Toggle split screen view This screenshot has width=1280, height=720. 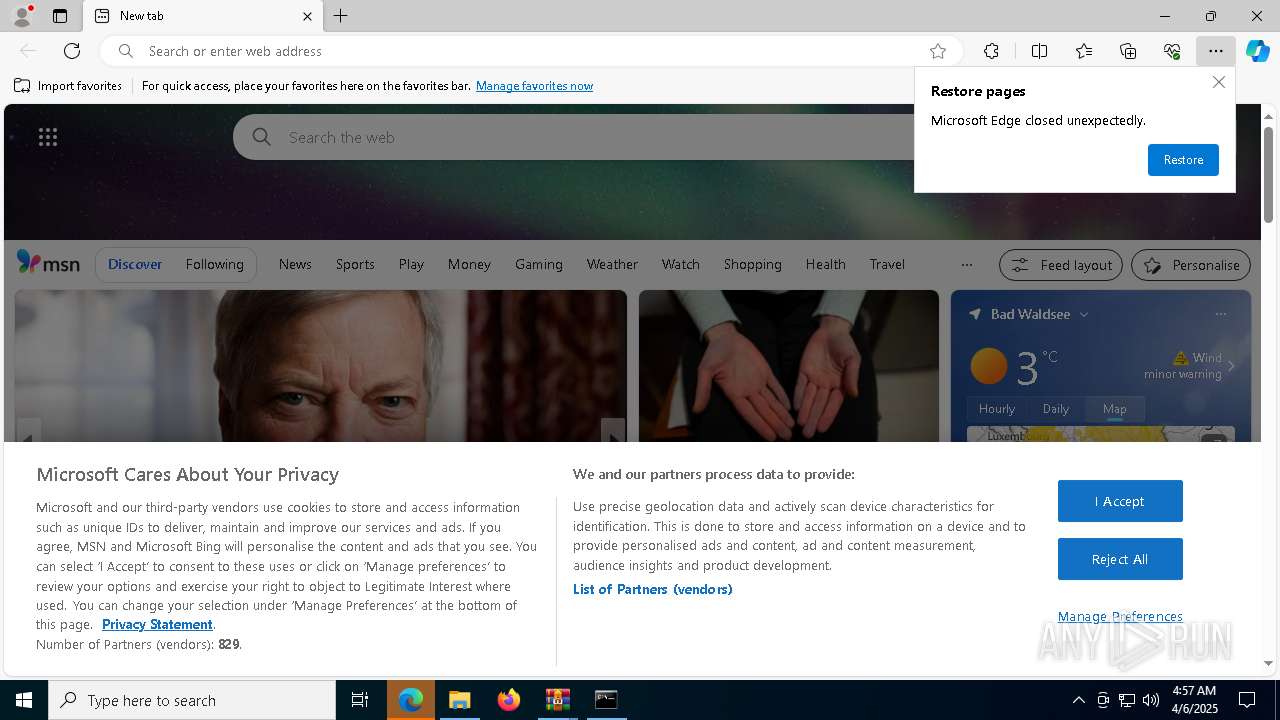click(1039, 51)
